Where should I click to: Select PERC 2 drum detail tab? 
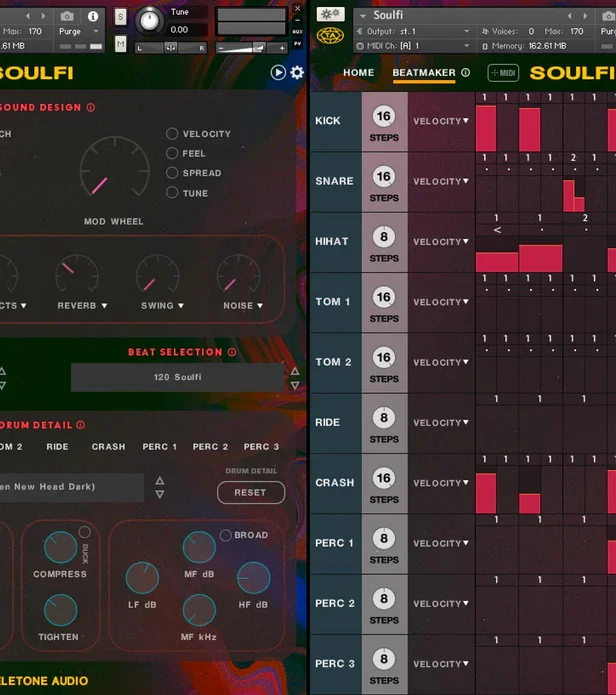coord(210,446)
